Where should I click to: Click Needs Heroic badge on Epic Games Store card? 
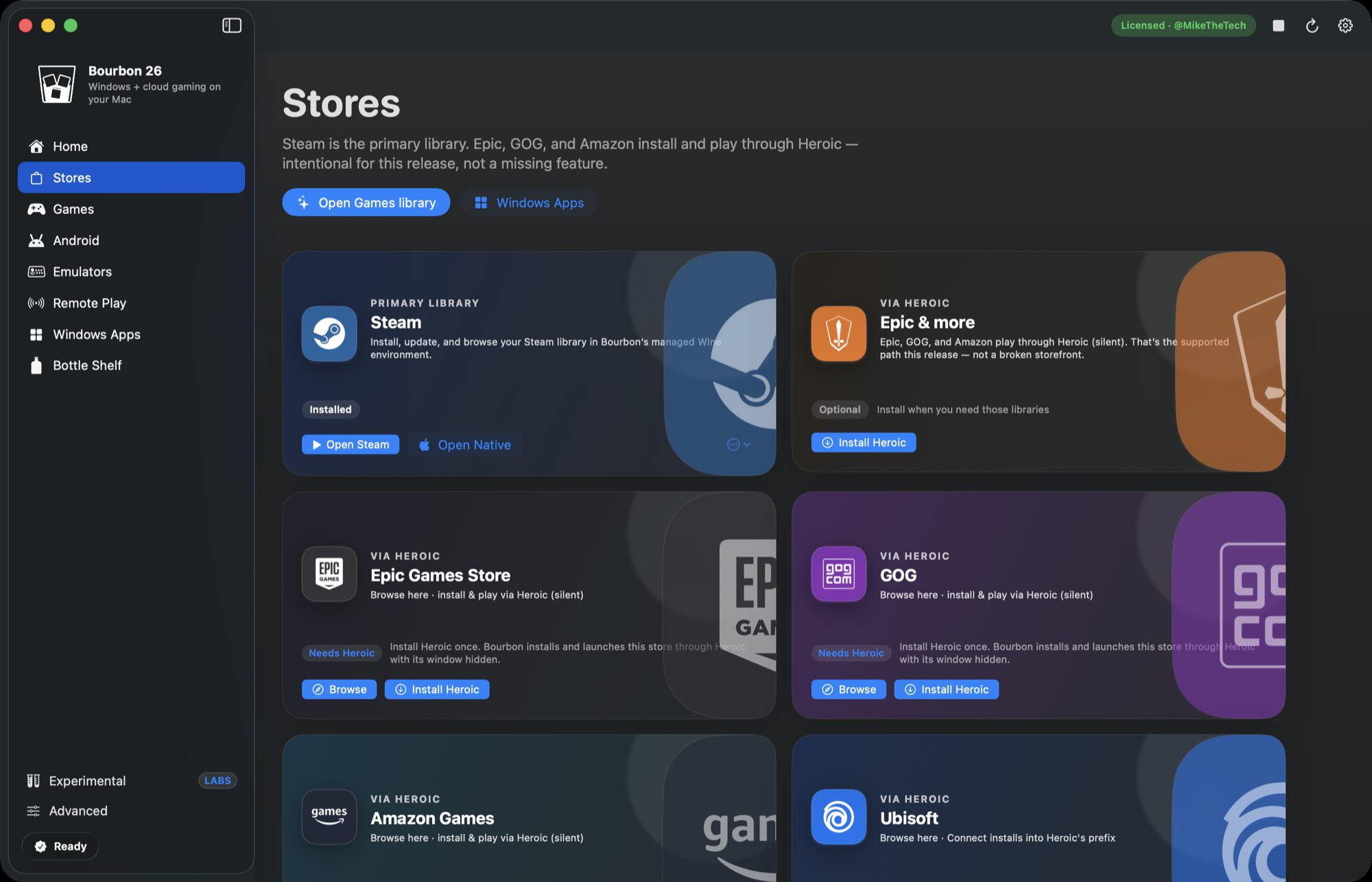tap(342, 653)
